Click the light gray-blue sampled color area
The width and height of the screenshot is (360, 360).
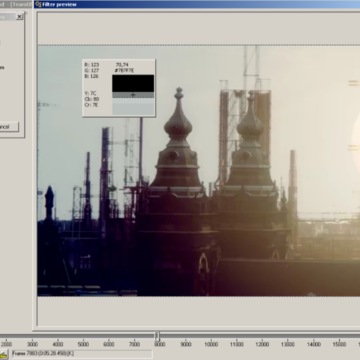[x=133, y=107]
